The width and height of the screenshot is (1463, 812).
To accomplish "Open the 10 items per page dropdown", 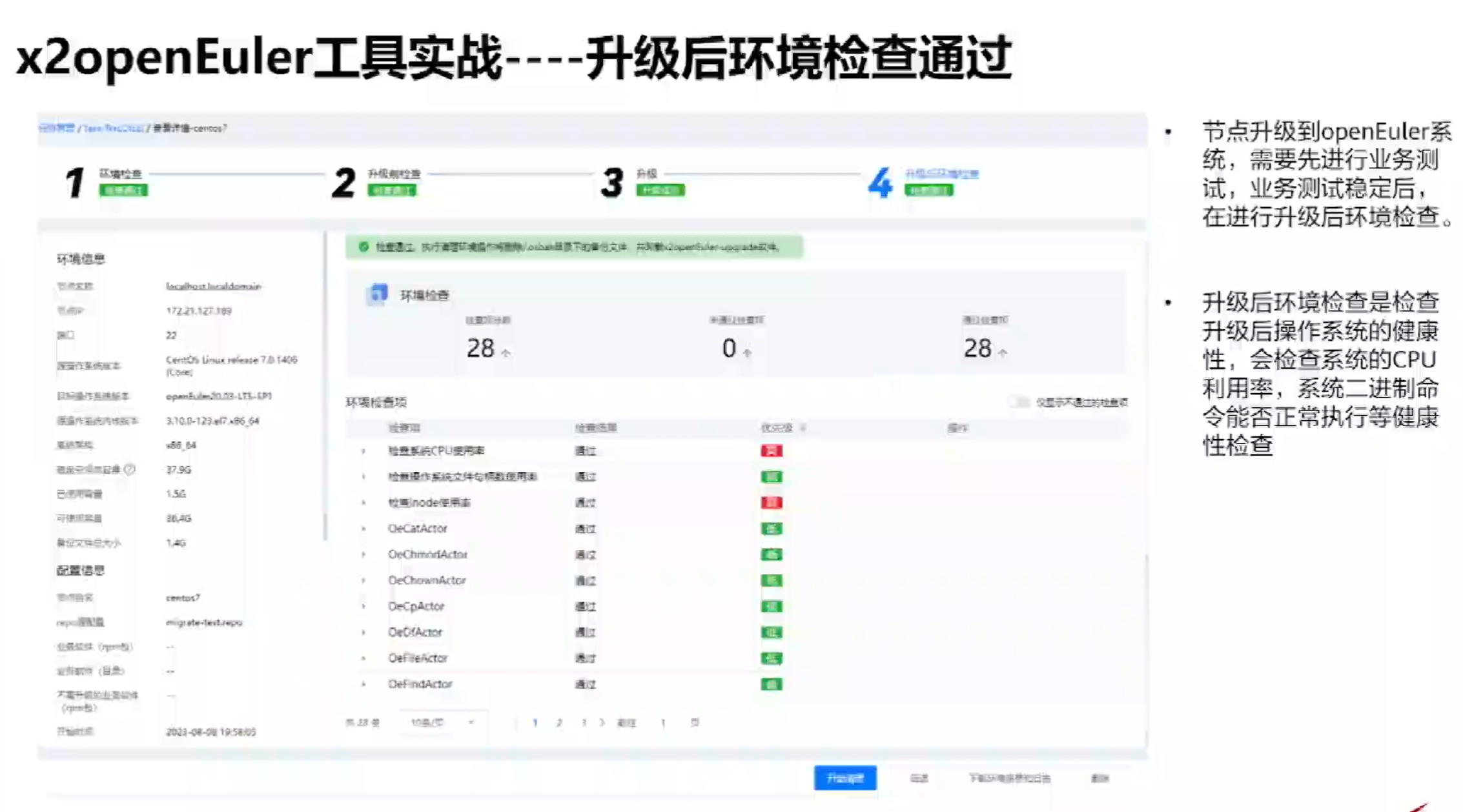I will (x=443, y=722).
